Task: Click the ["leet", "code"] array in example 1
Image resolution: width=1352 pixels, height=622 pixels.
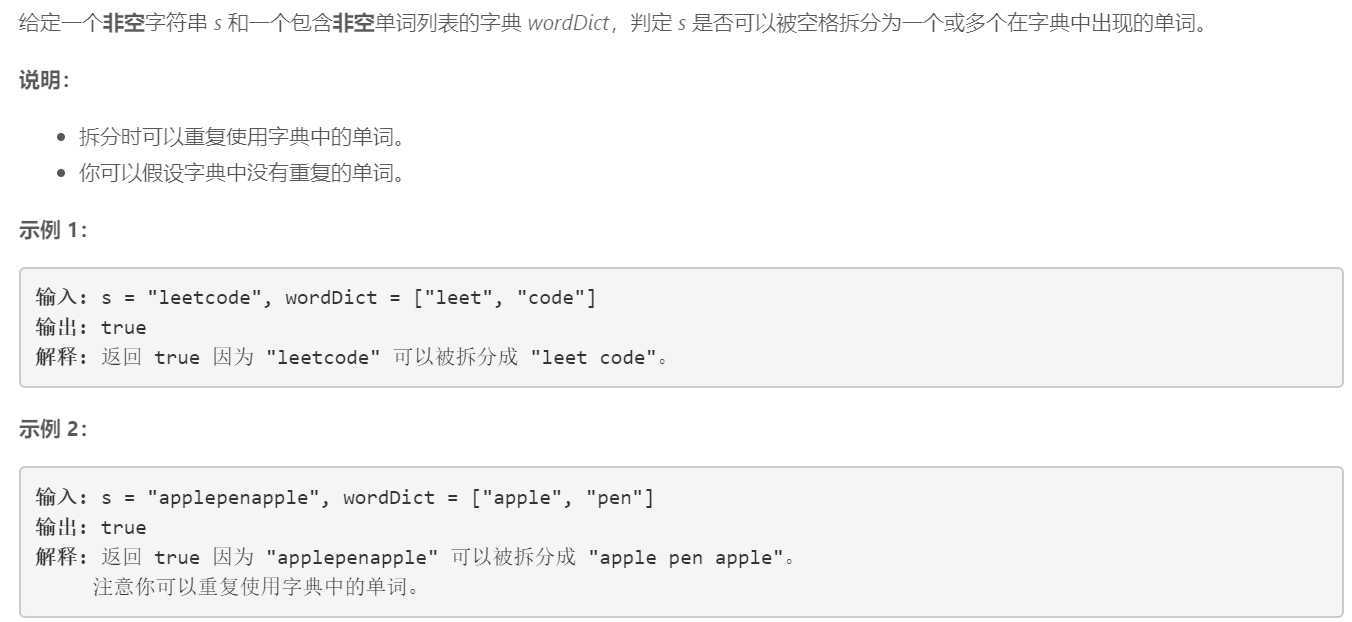Action: click(505, 298)
